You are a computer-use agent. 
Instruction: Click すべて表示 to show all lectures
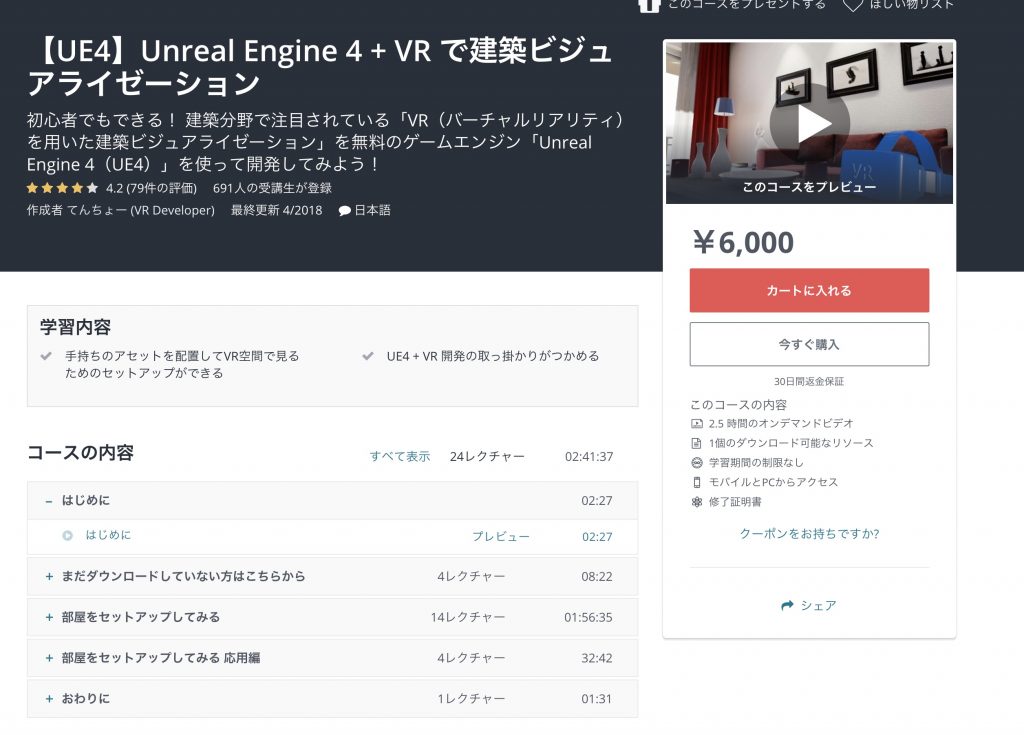click(x=400, y=456)
